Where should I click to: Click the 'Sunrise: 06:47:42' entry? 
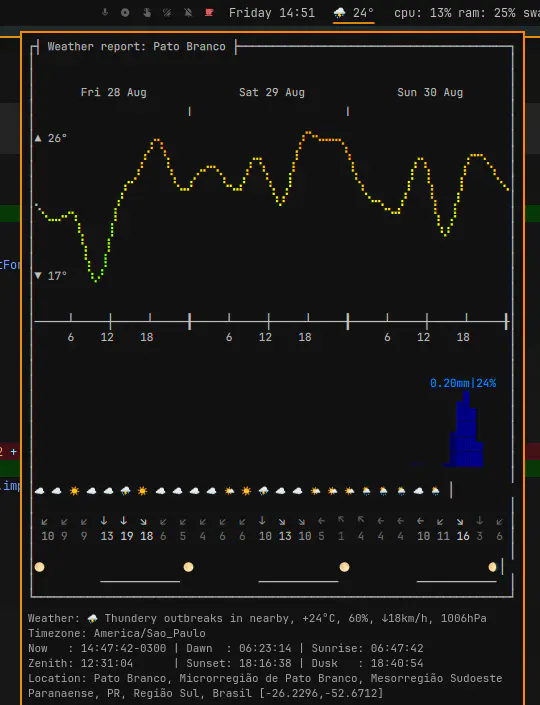367,648
